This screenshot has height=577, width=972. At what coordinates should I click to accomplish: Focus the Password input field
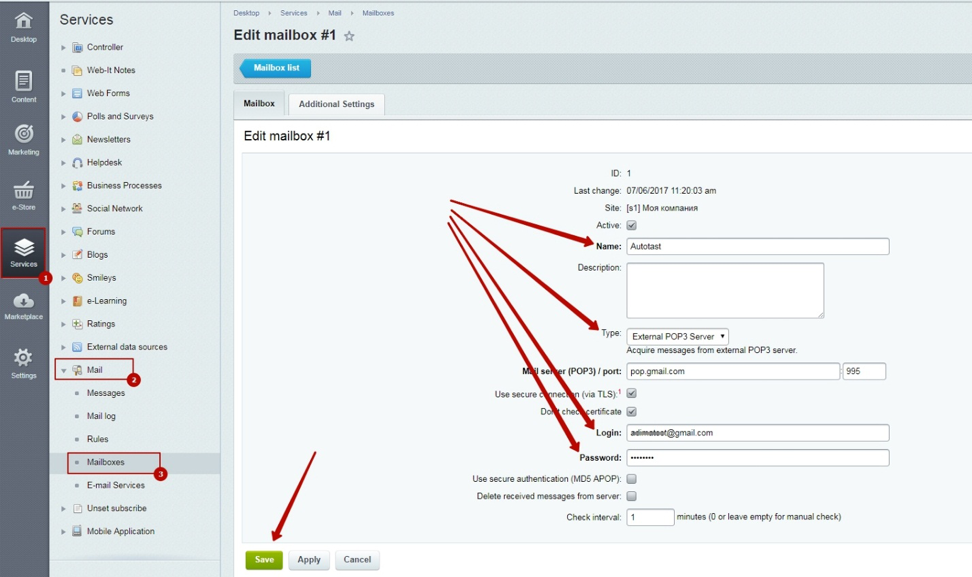[x=758, y=457]
